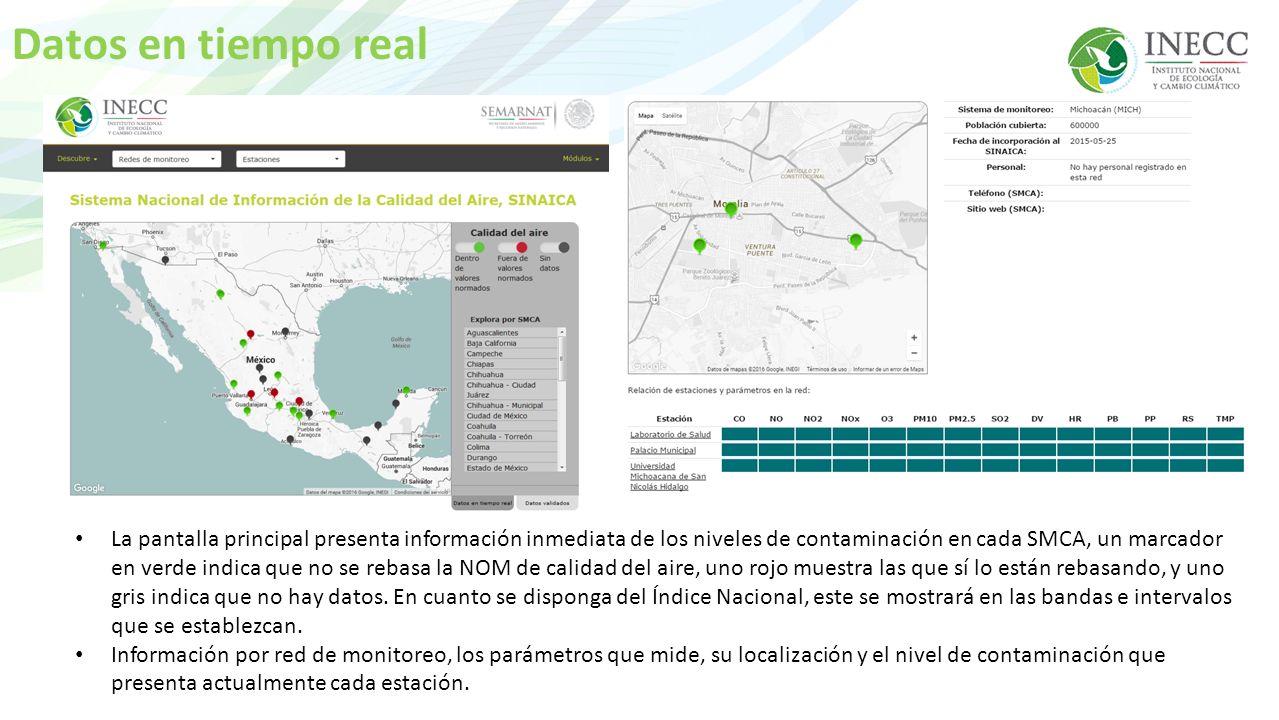Click the INECC logo in SINAICA page header

pyautogui.click(x=111, y=117)
